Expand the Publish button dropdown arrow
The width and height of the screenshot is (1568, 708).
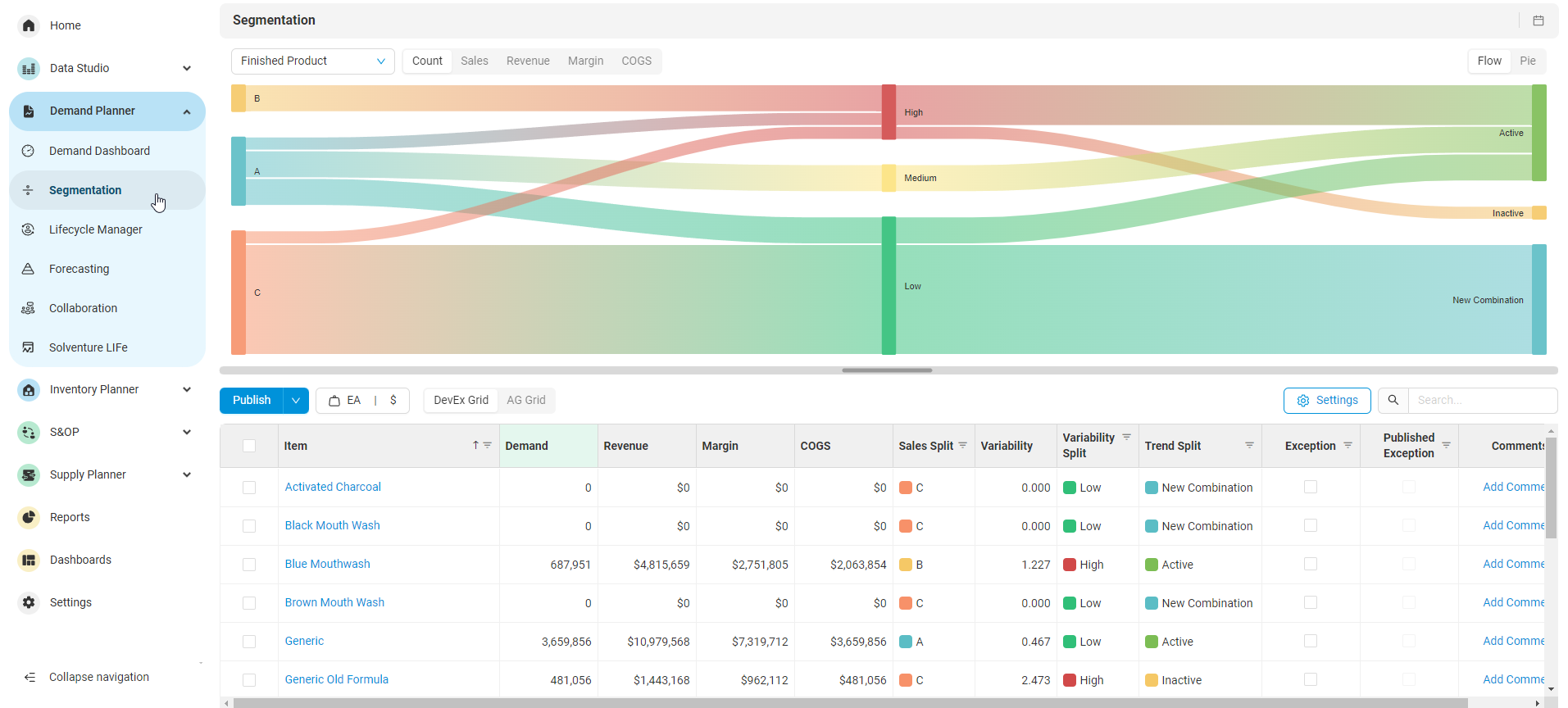tap(296, 401)
